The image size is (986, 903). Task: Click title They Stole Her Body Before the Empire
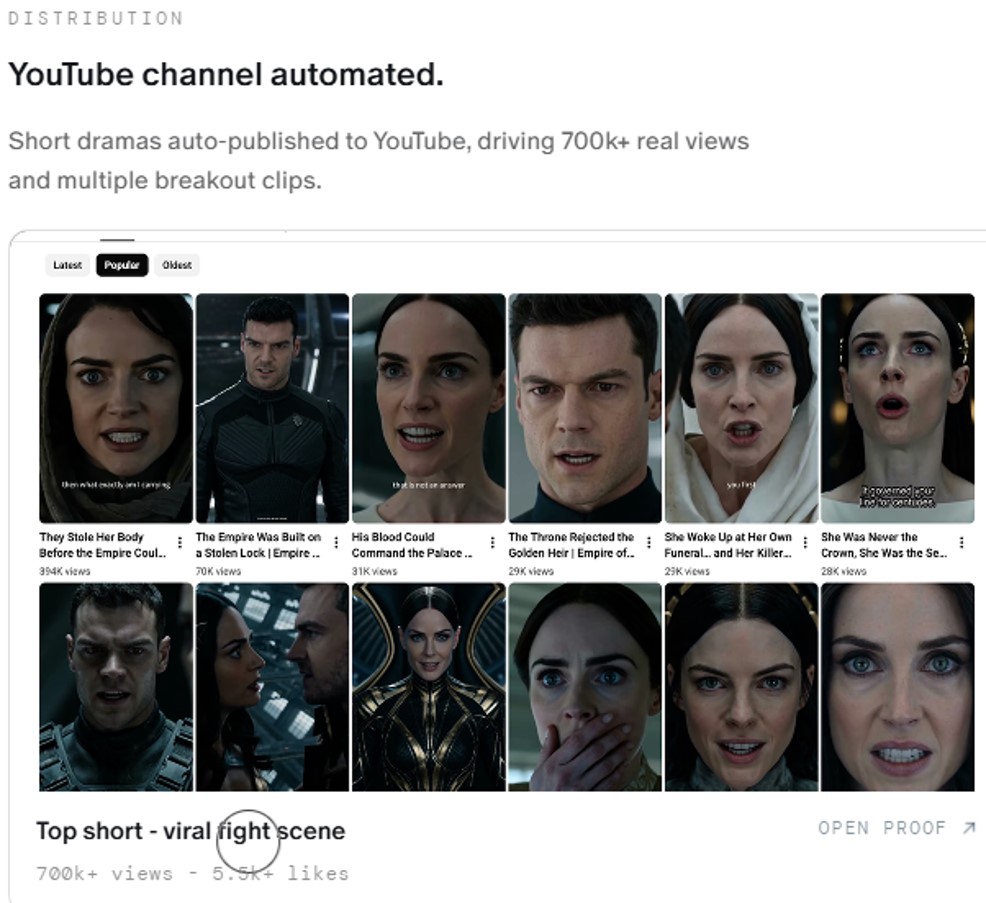[102, 545]
